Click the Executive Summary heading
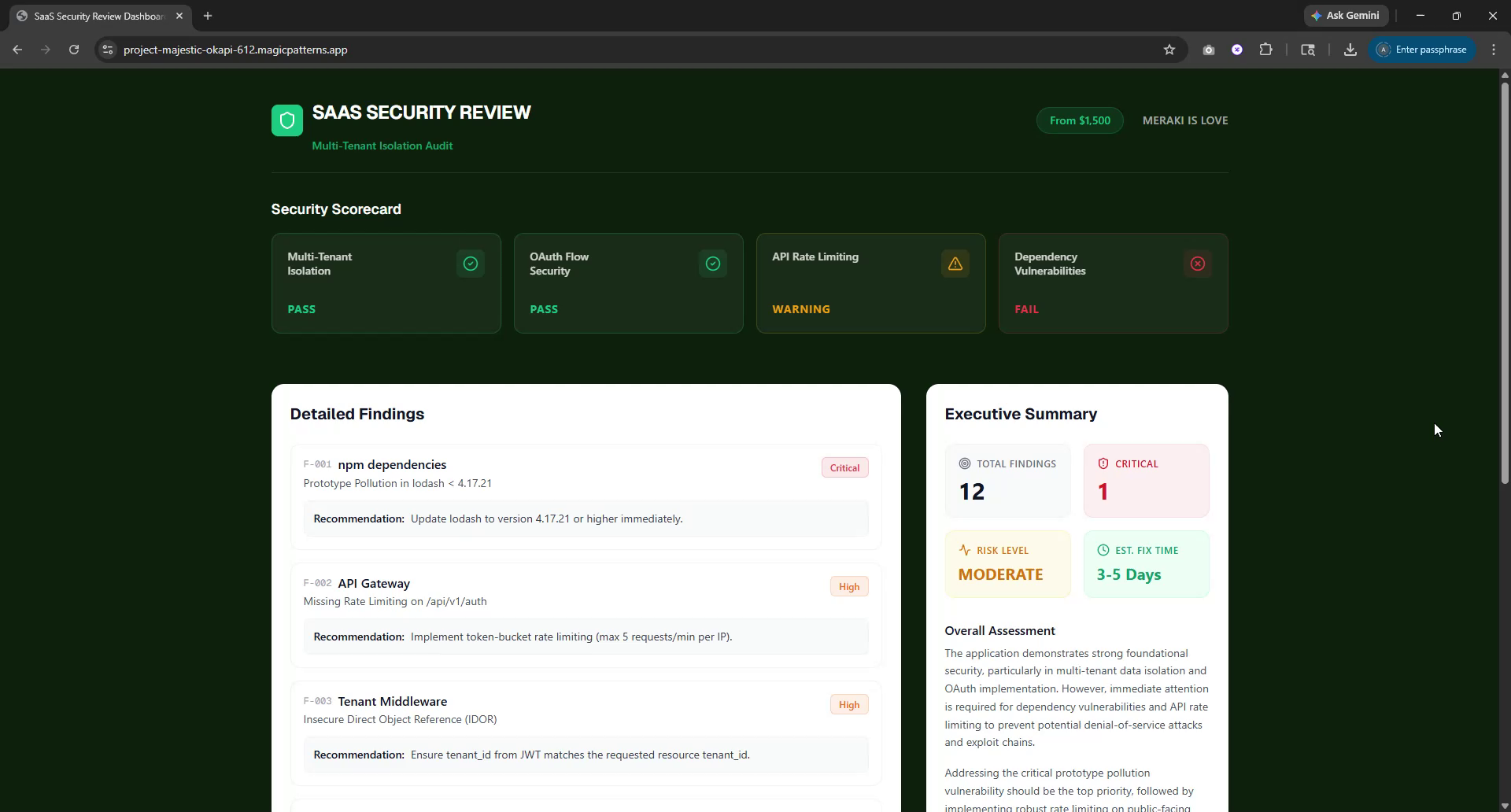The image size is (1511, 812). click(x=1021, y=414)
